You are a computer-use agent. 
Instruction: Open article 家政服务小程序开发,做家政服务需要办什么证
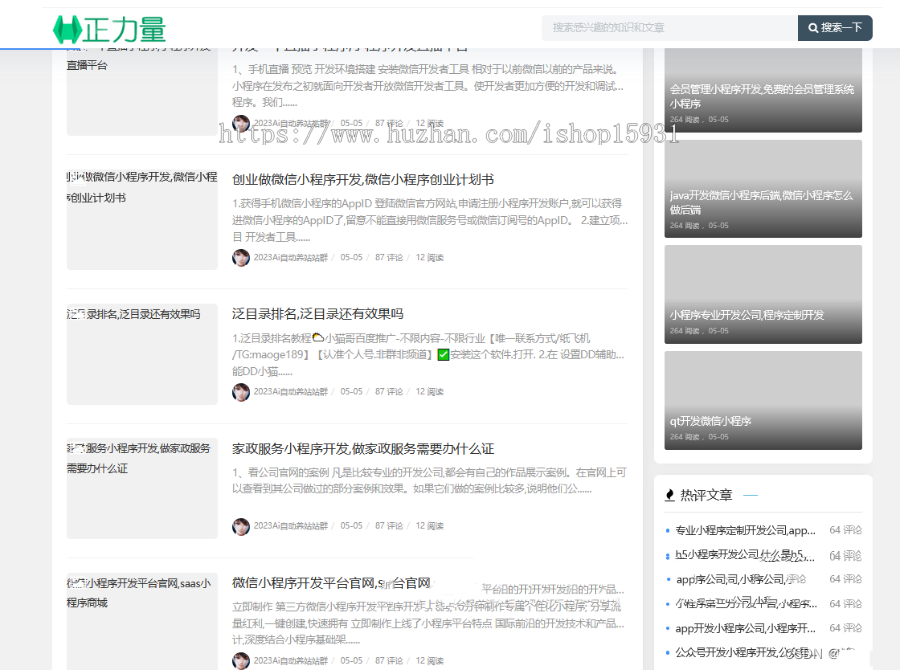(x=363, y=449)
